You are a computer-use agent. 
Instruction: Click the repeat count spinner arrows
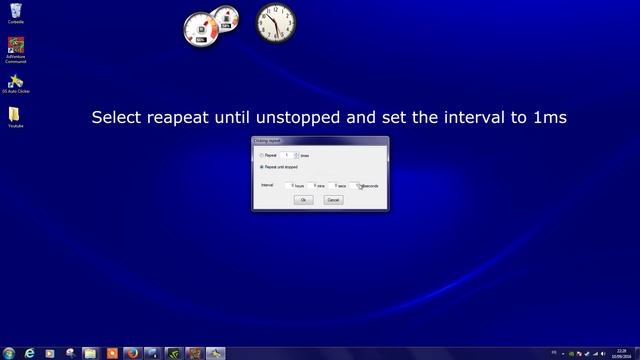pos(297,156)
